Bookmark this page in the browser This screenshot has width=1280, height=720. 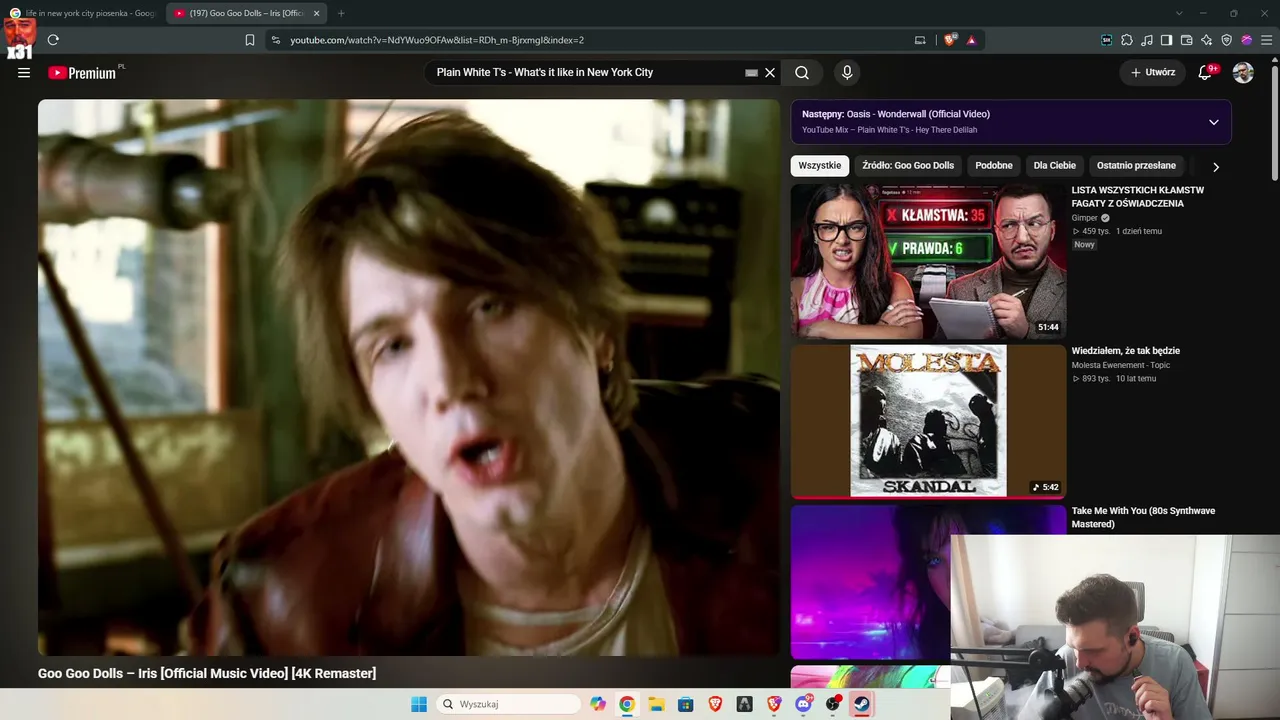(x=250, y=40)
